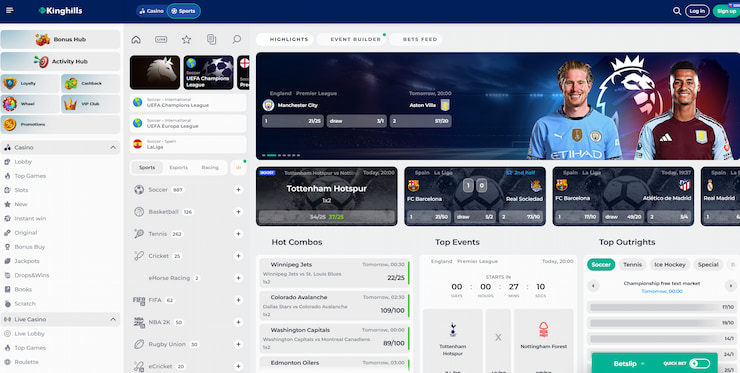Image resolution: width=740 pixels, height=373 pixels.
Task: Expand the Basketball sport row
Action: (x=238, y=212)
